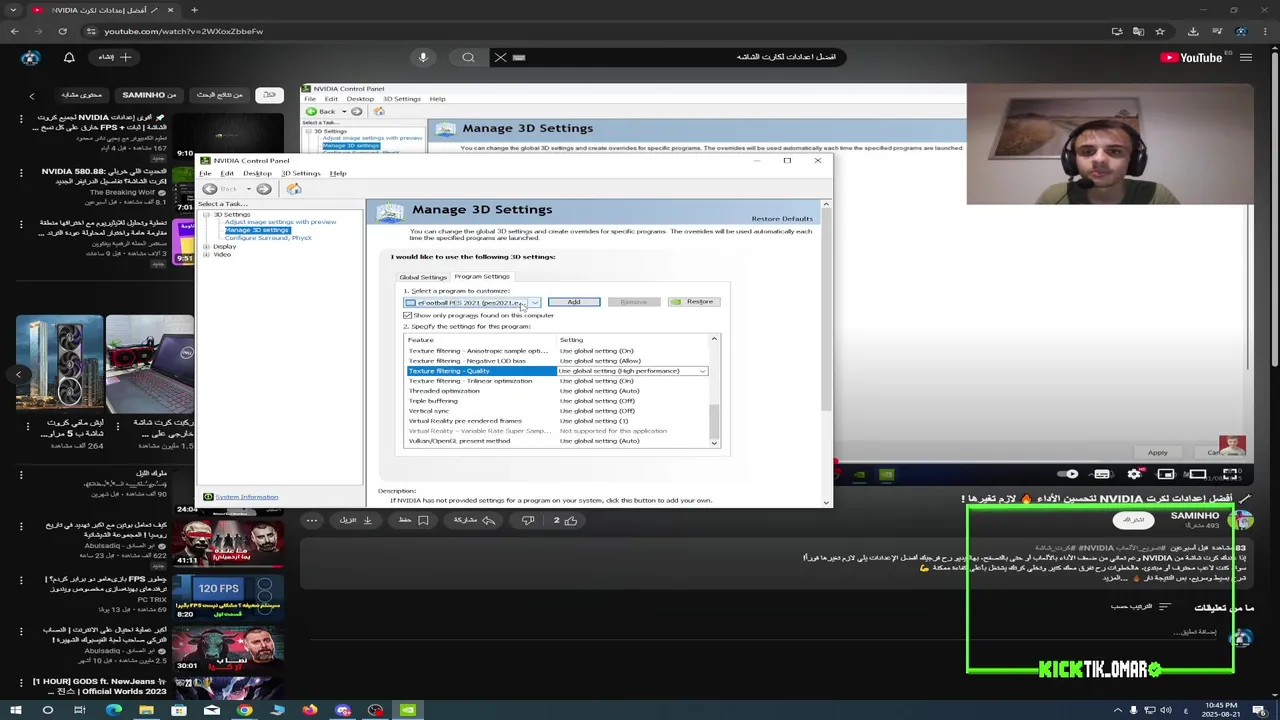Screen dimensions: 1280x720
Task: Select the Program Settings tab
Action: (x=482, y=276)
